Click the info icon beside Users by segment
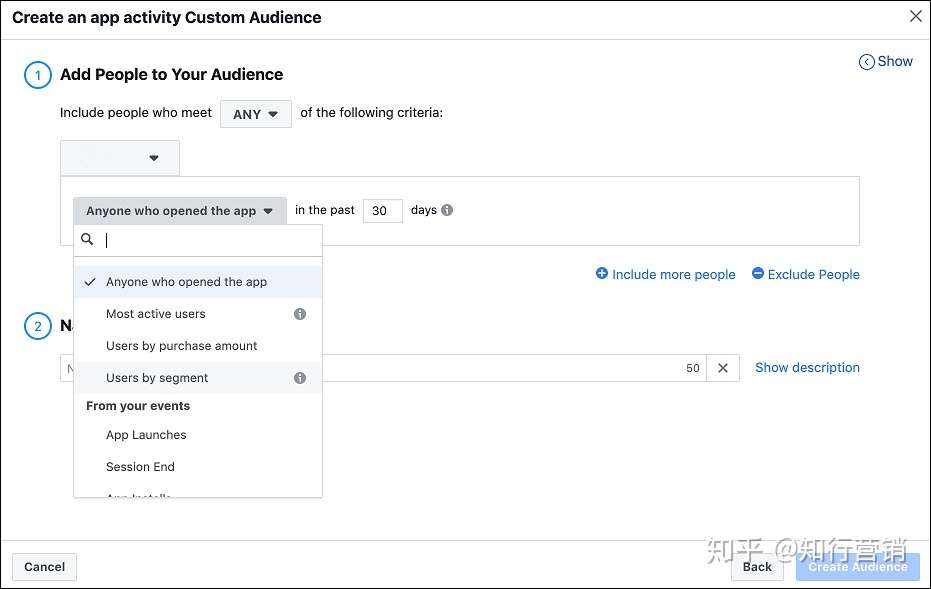This screenshot has height=589, width=931. point(299,377)
